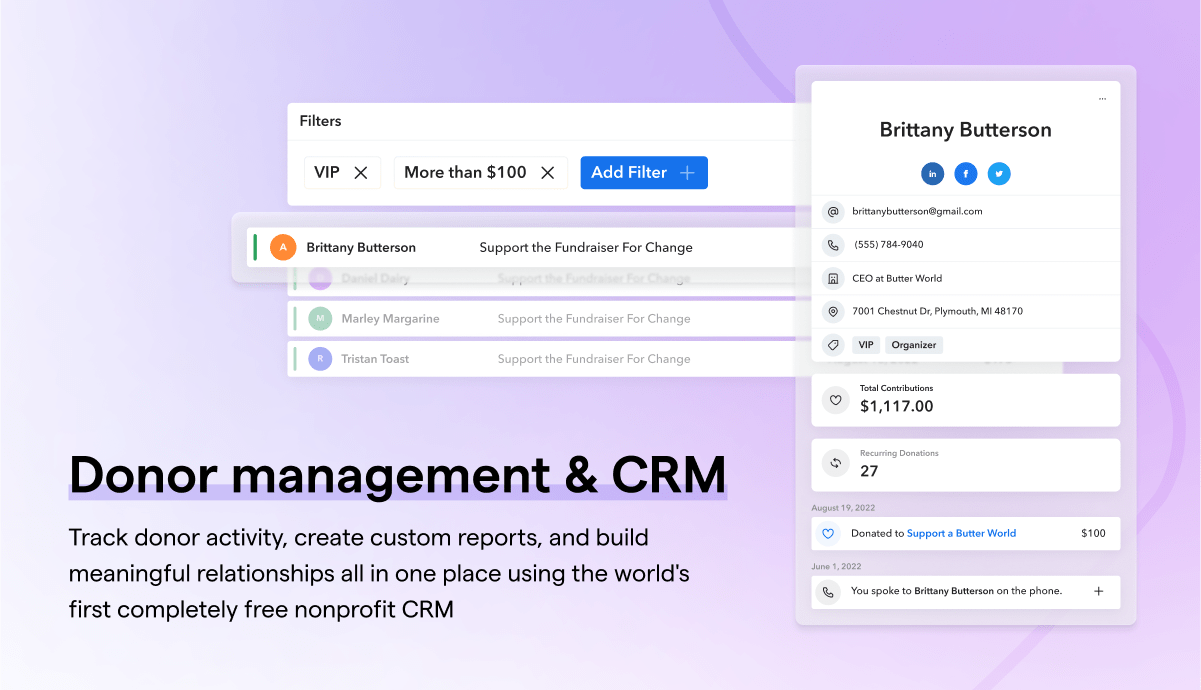Click the Organizer tag chip

[914, 345]
